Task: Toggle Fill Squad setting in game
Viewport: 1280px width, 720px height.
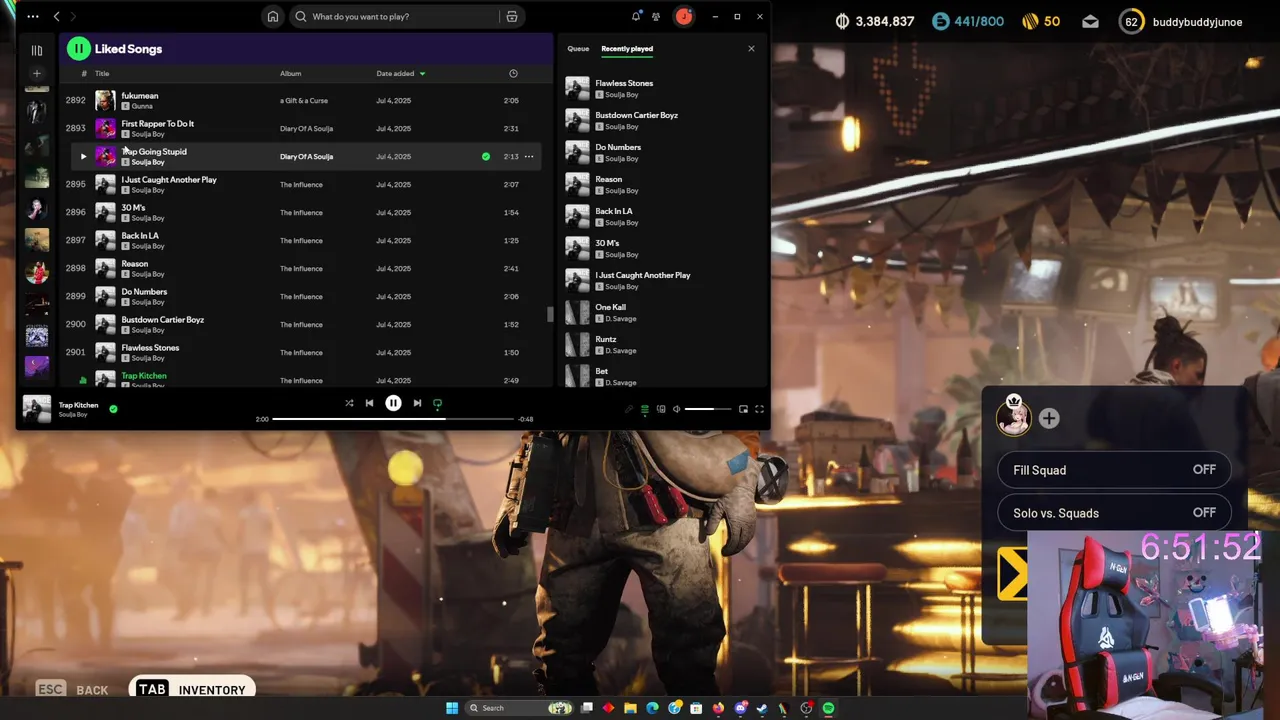Action: coord(1114,470)
